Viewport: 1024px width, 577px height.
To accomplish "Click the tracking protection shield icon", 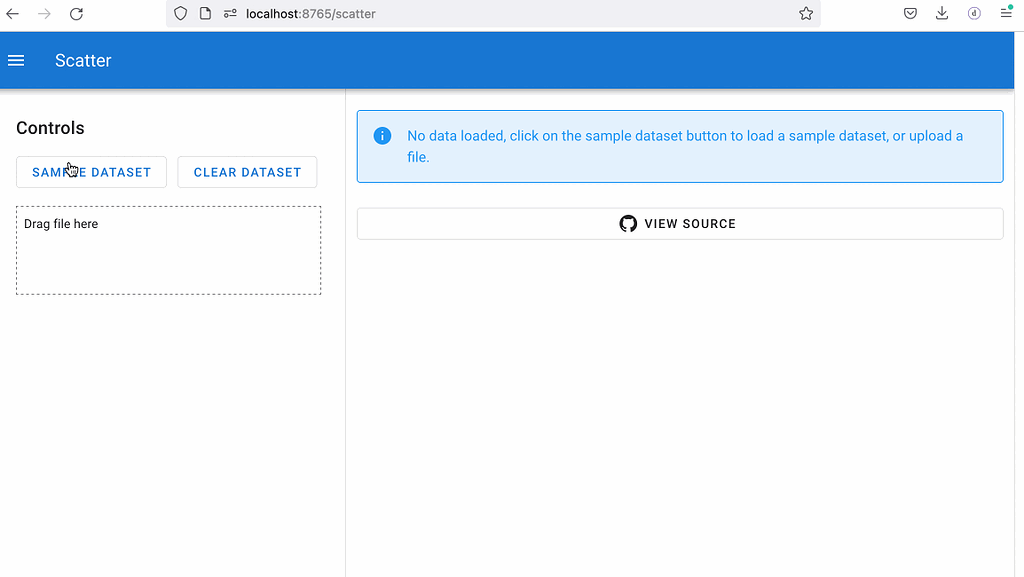I will point(180,14).
